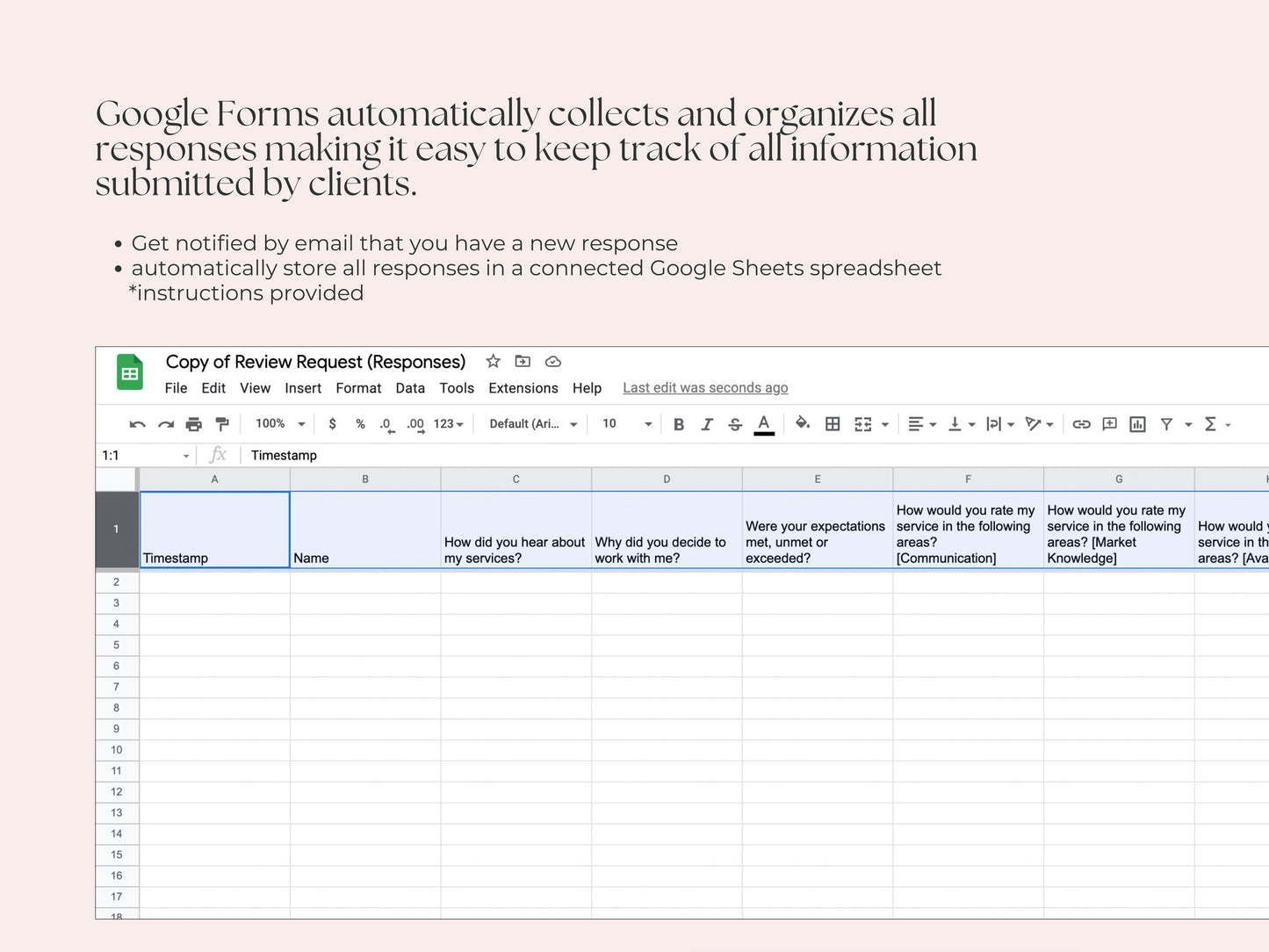1269x952 pixels.
Task: Click the name box showing 1:1
Action: point(146,455)
